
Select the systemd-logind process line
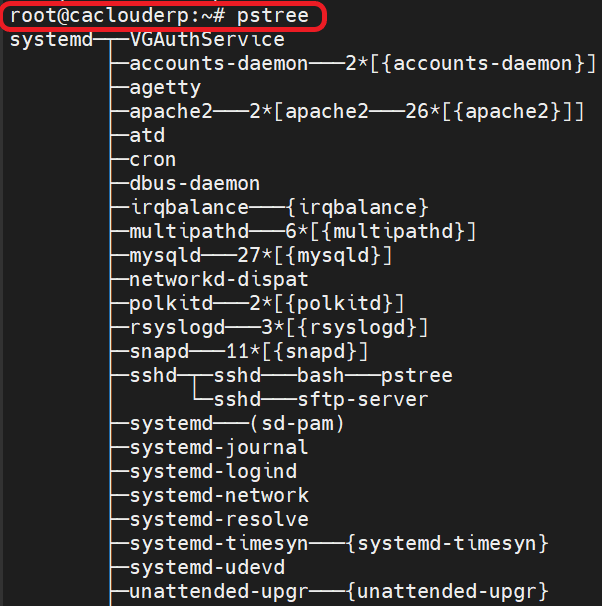[x=213, y=472]
